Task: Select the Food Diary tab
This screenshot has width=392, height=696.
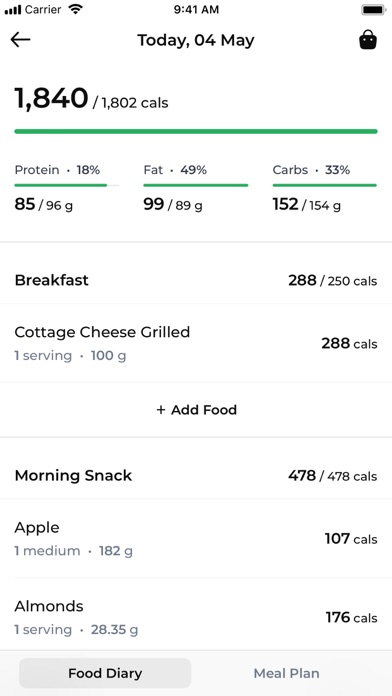Action: [105, 673]
